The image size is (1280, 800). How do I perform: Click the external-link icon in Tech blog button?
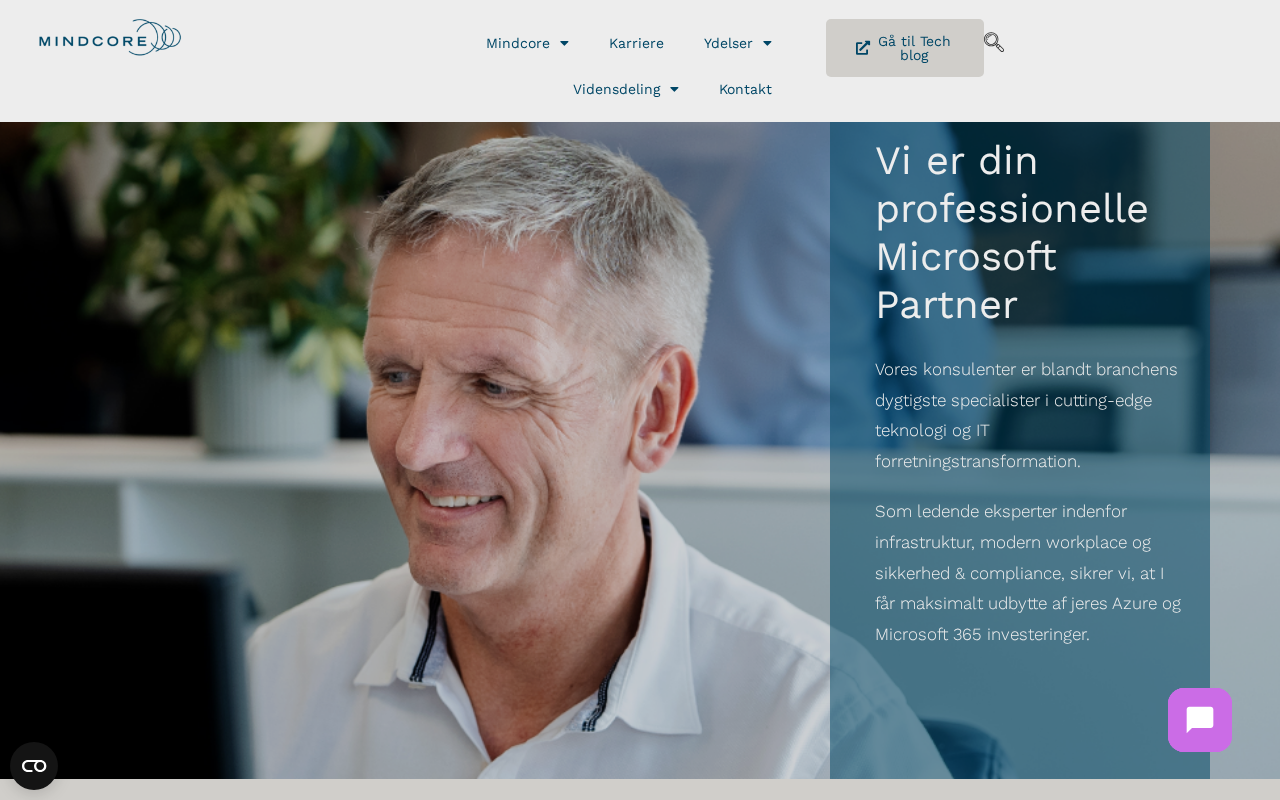(863, 48)
